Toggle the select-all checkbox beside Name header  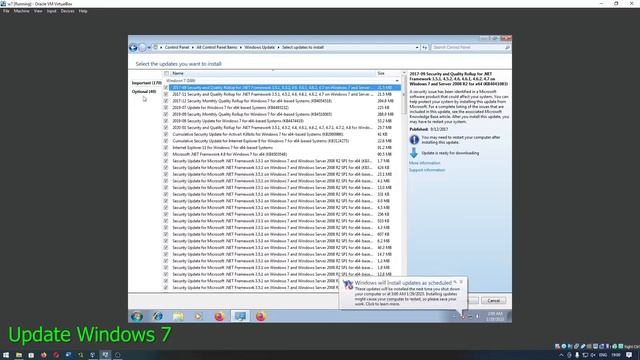(x=166, y=73)
